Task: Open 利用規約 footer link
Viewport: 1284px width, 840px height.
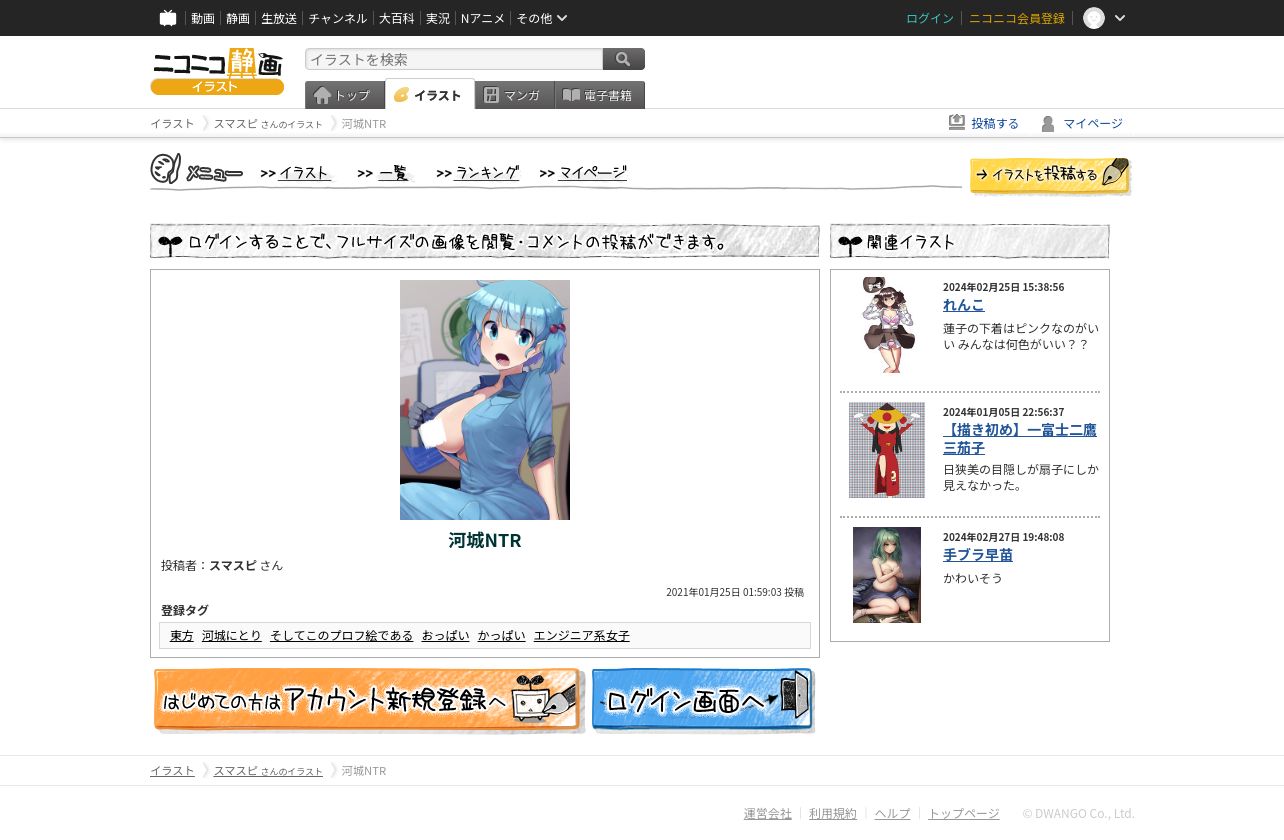Action: [833, 813]
